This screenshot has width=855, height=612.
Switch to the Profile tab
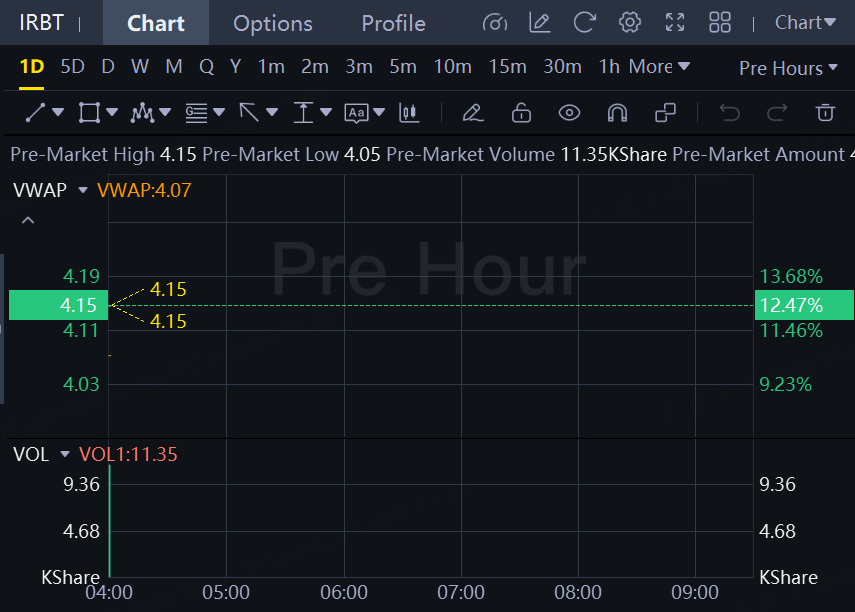pos(393,23)
